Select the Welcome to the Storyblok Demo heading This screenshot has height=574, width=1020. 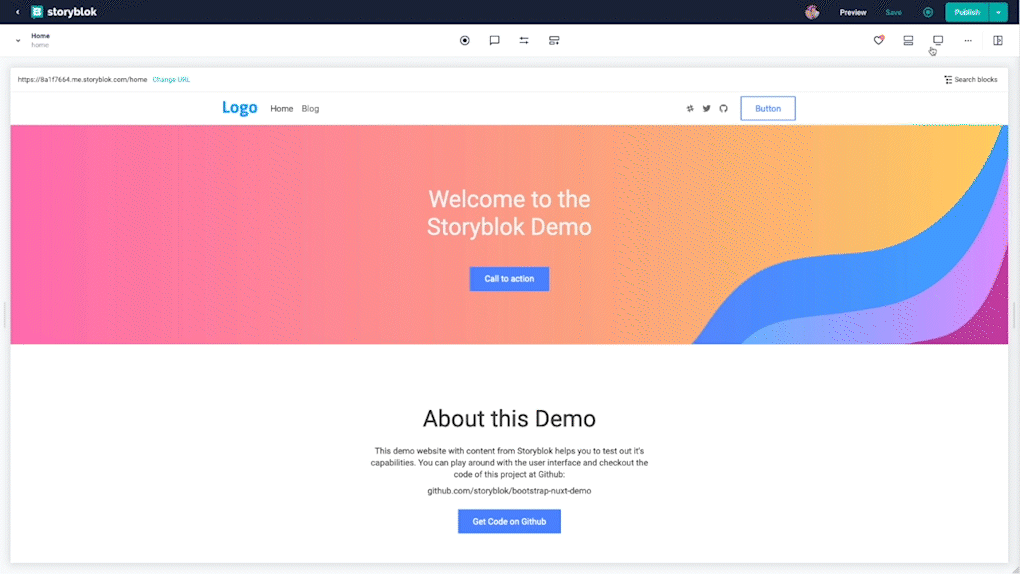(x=509, y=213)
